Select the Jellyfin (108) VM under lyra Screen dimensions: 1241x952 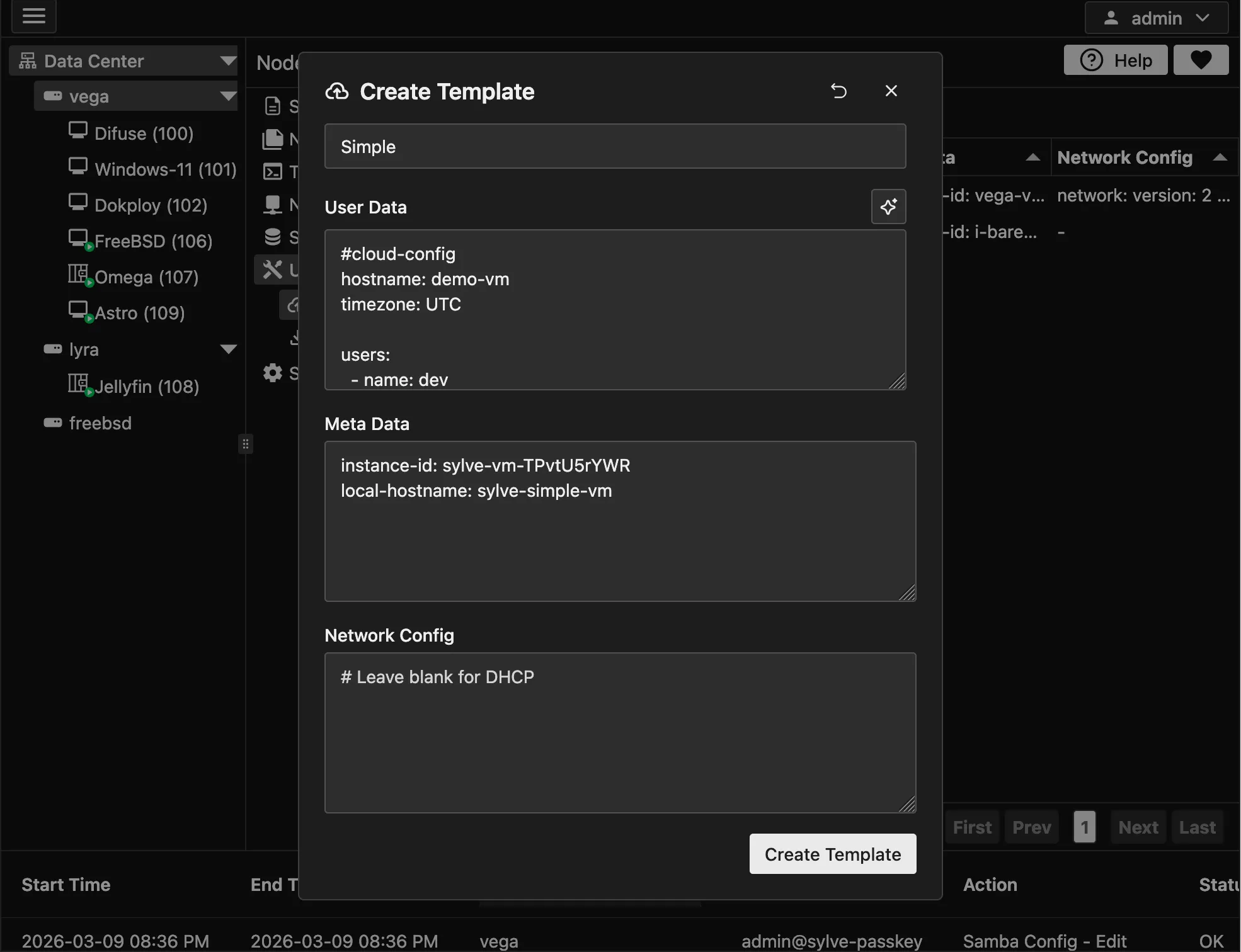click(146, 386)
